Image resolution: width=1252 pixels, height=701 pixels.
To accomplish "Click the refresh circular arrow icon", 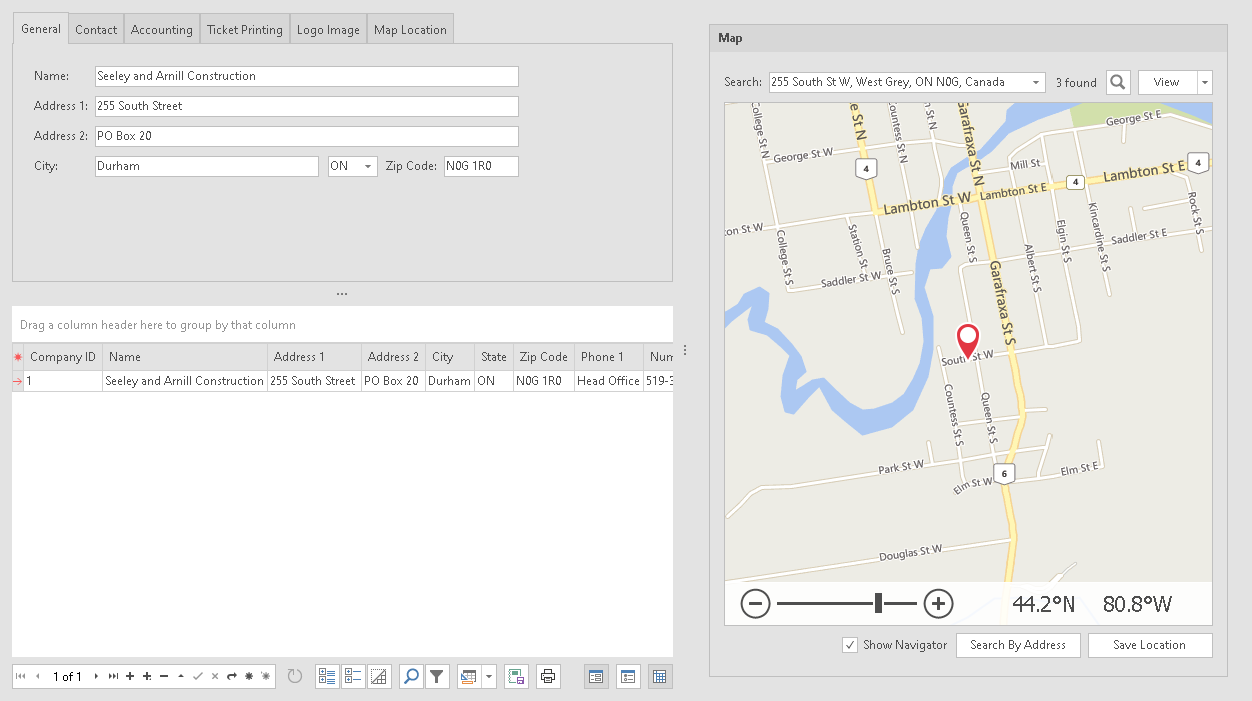I will pyautogui.click(x=295, y=677).
